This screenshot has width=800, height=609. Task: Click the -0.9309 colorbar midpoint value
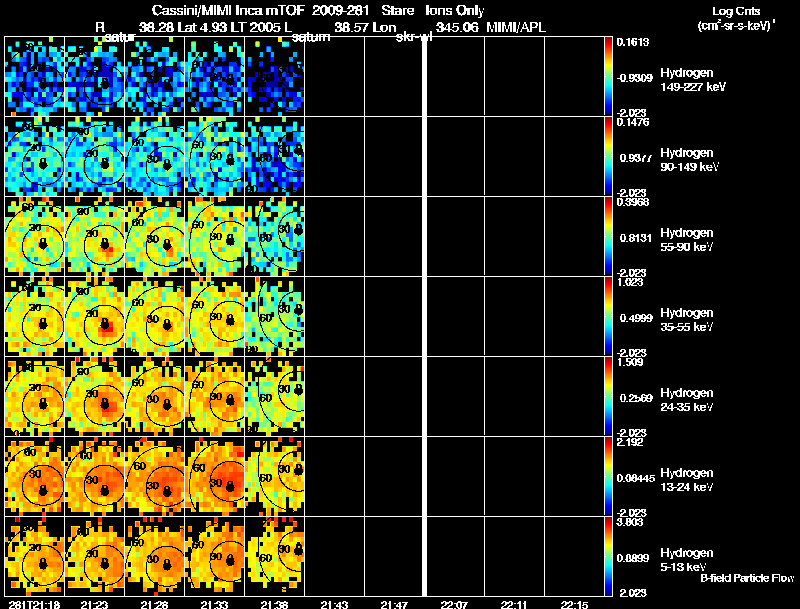634,78
